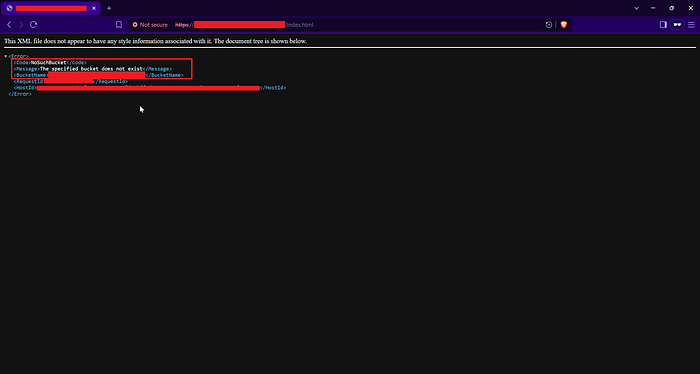Click "The specified bucket does not exist" message
Screen dimensions: 700x374
click(91, 69)
